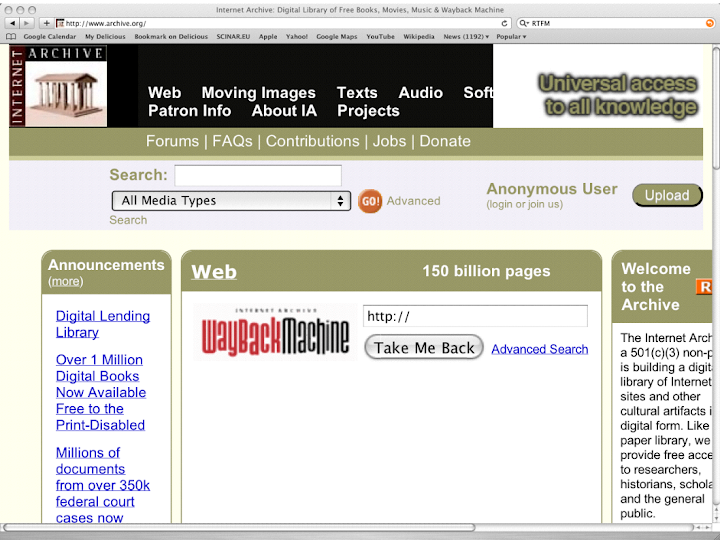The width and height of the screenshot is (720, 540).
Task: Open the Patron Info page
Action: point(190,111)
